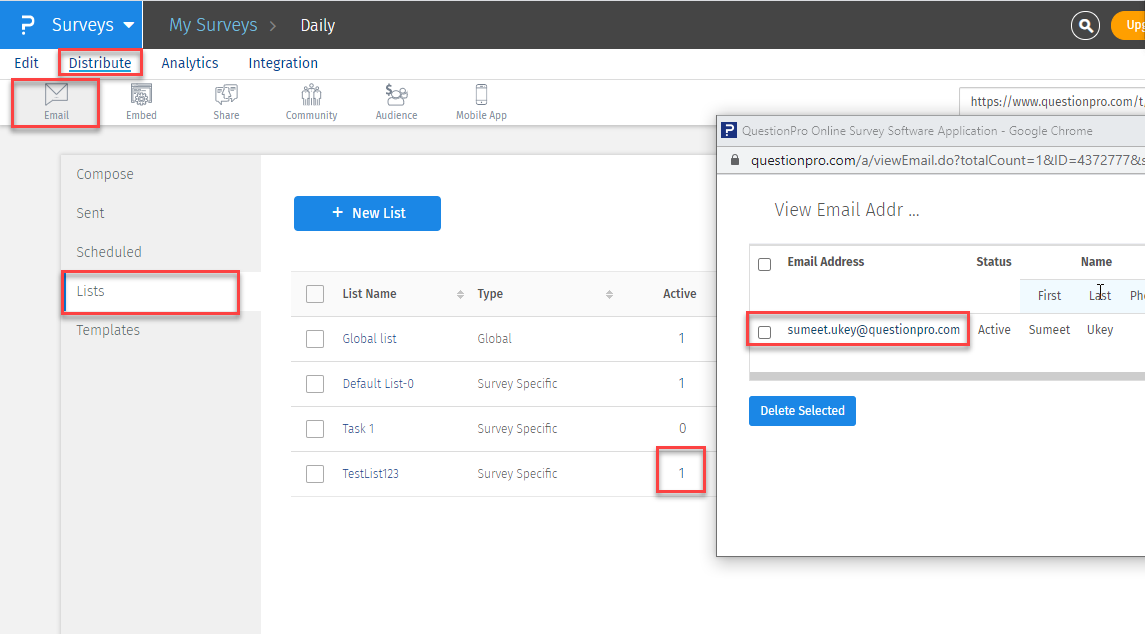Image resolution: width=1145 pixels, height=634 pixels.
Task: Open the Email distribution icon
Action: [x=56, y=96]
